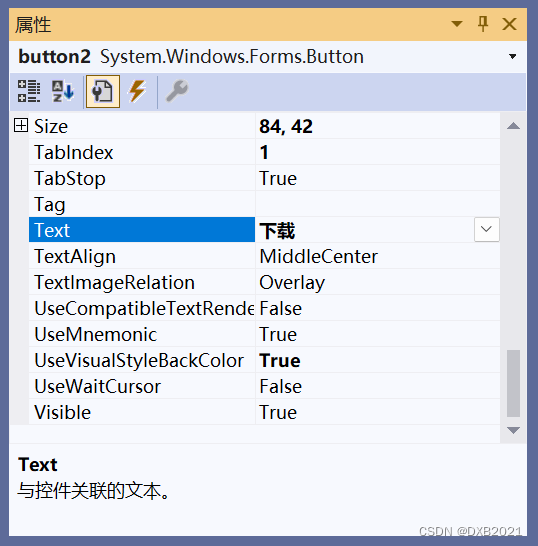This screenshot has height=546, width=538.
Task: Click UseVisualStyleBackColor value True
Action: tap(378, 360)
